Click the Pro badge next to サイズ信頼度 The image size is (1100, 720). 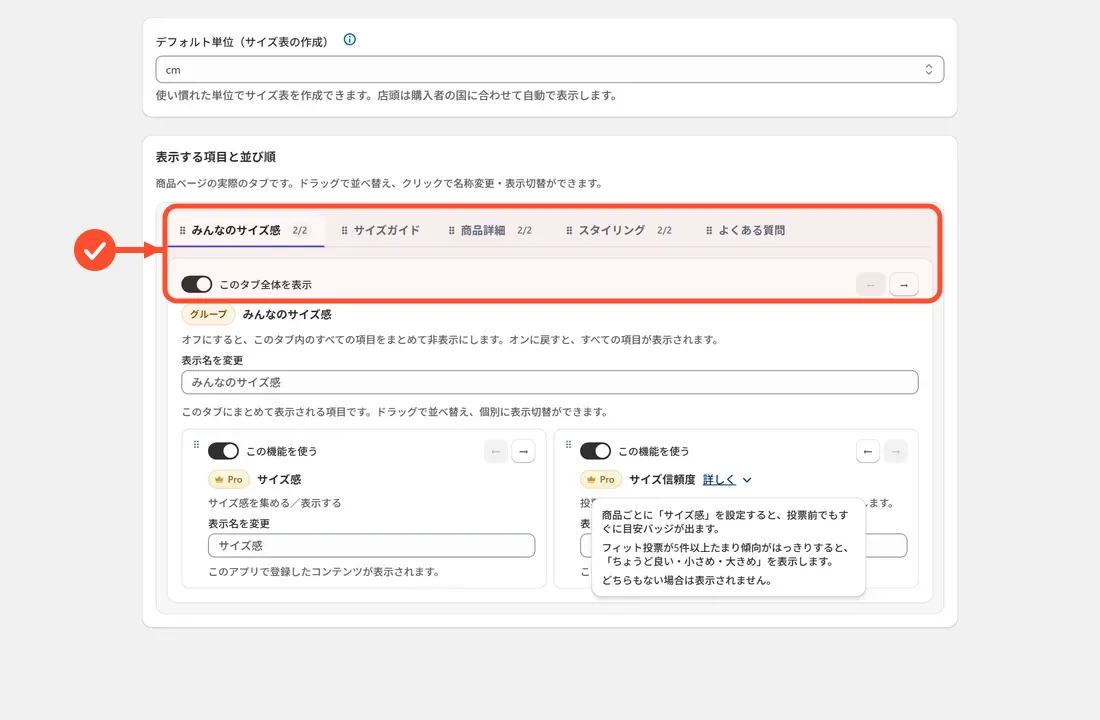tap(601, 479)
